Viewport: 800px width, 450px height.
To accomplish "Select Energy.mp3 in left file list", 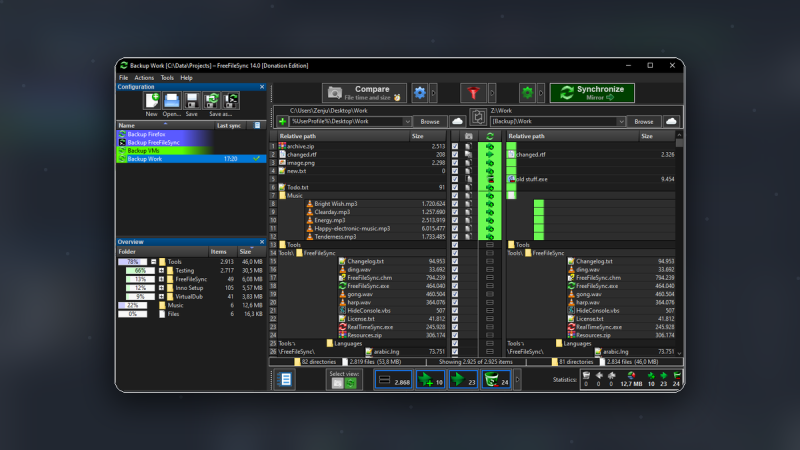I will coord(329,220).
